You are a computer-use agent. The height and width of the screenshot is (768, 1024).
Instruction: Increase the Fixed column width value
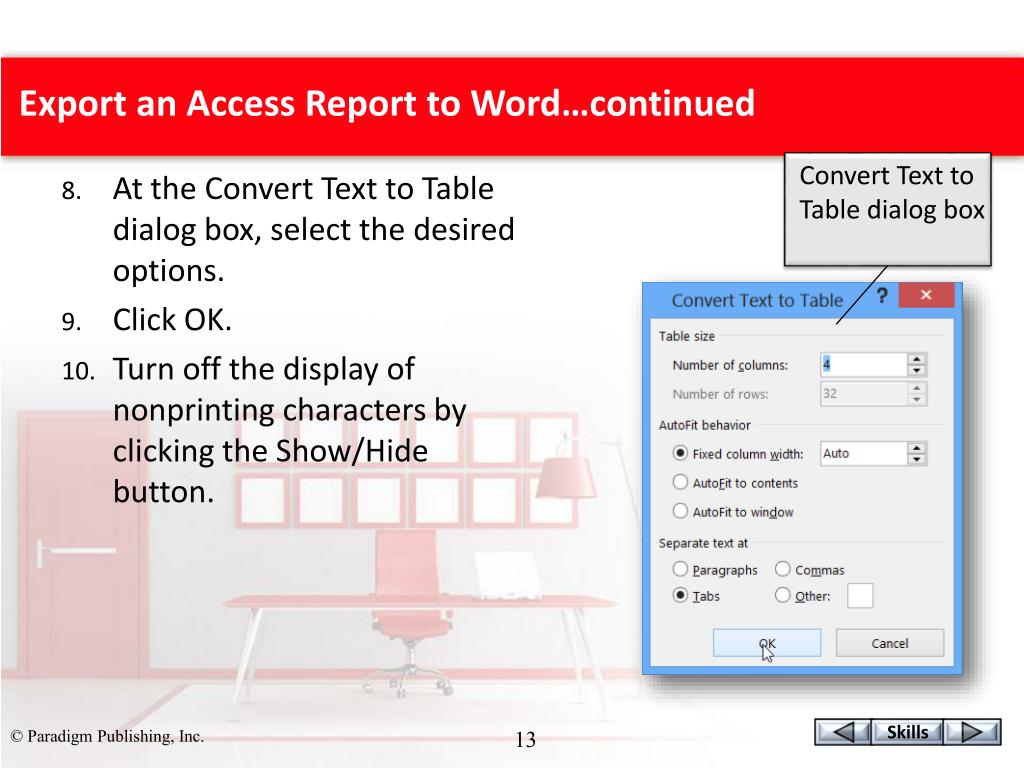917,448
